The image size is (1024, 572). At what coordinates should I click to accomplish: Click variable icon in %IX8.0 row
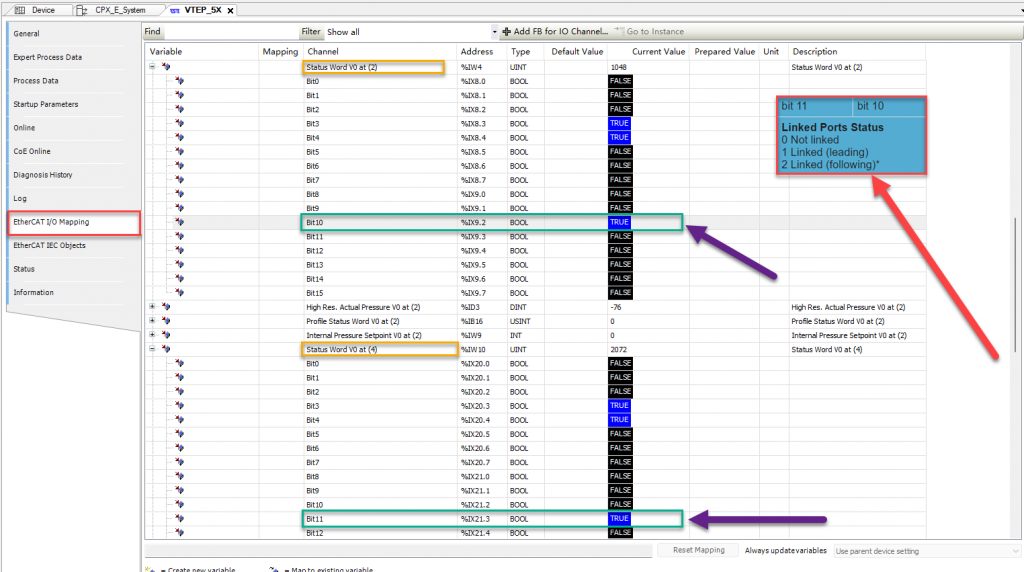(180, 81)
